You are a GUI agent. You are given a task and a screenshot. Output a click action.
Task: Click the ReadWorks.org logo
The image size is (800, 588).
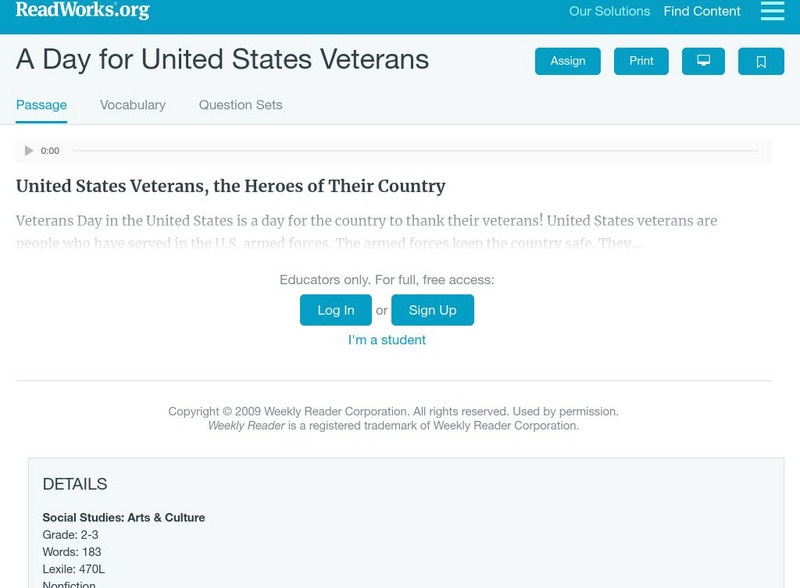(x=82, y=11)
